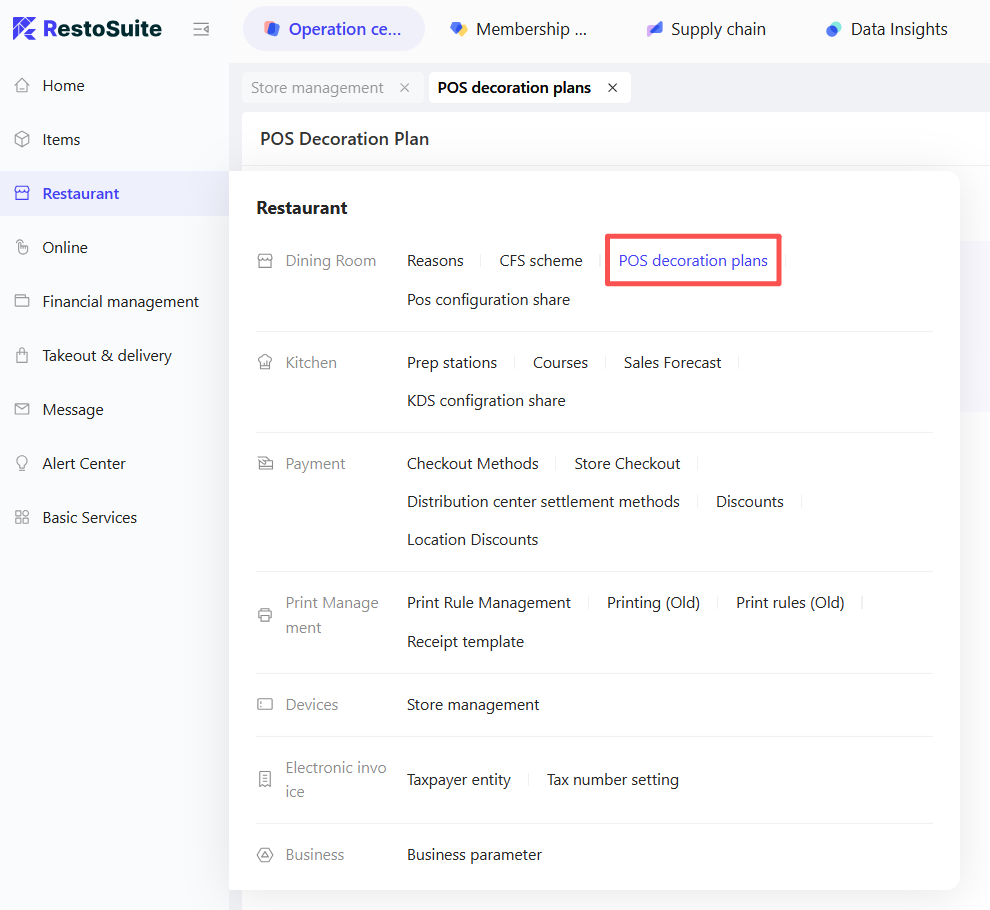
Task: Click the Online hand pointer icon
Action: 22,248
